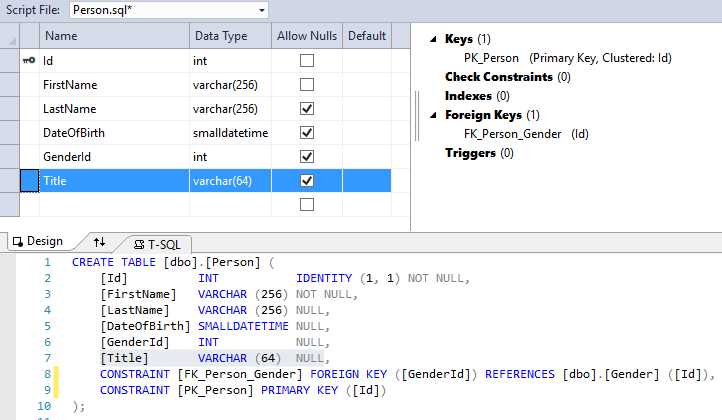Click REFERENCES keyword on line 8

[x=520, y=374]
